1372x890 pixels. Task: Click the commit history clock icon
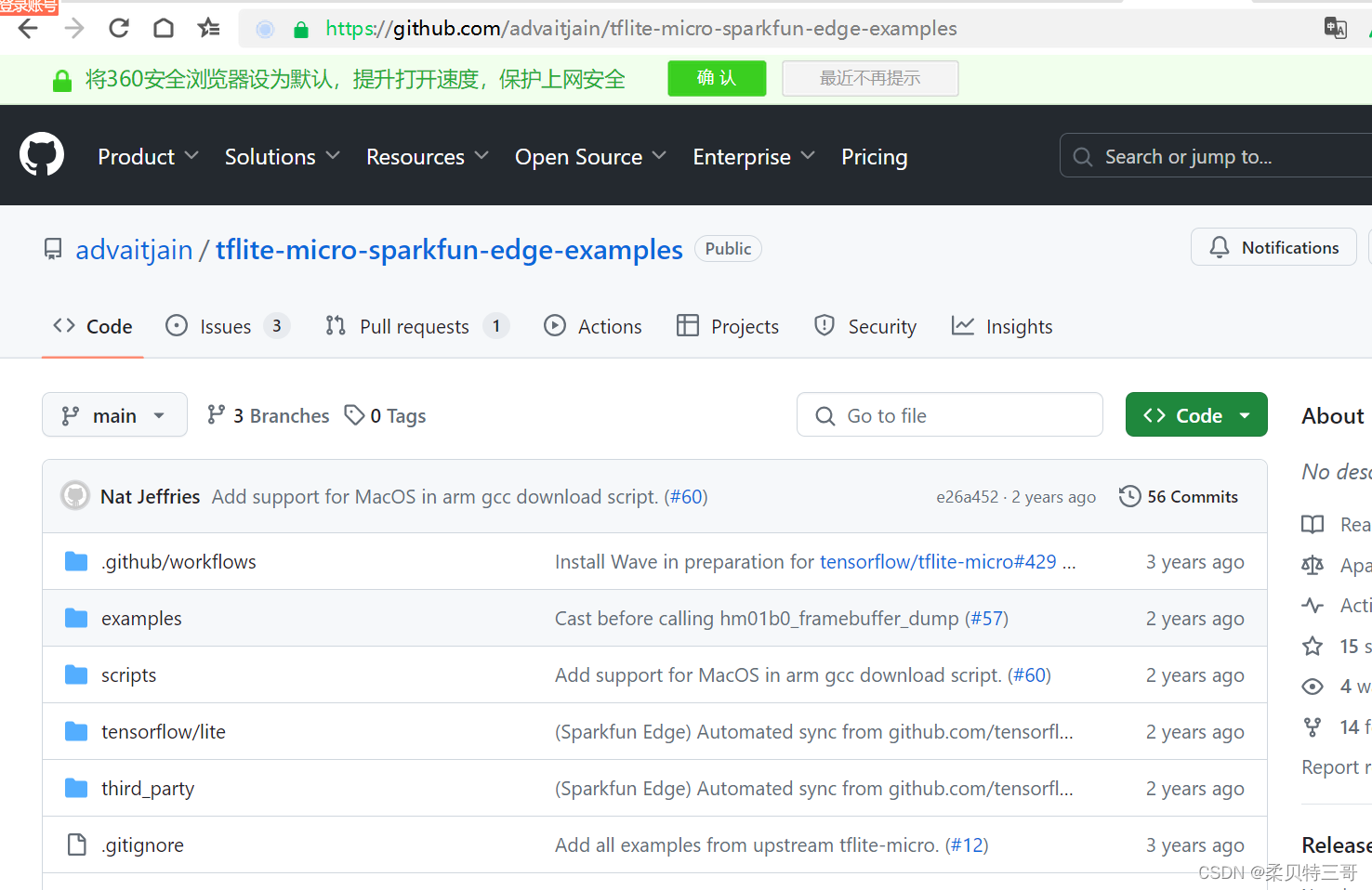point(1129,496)
